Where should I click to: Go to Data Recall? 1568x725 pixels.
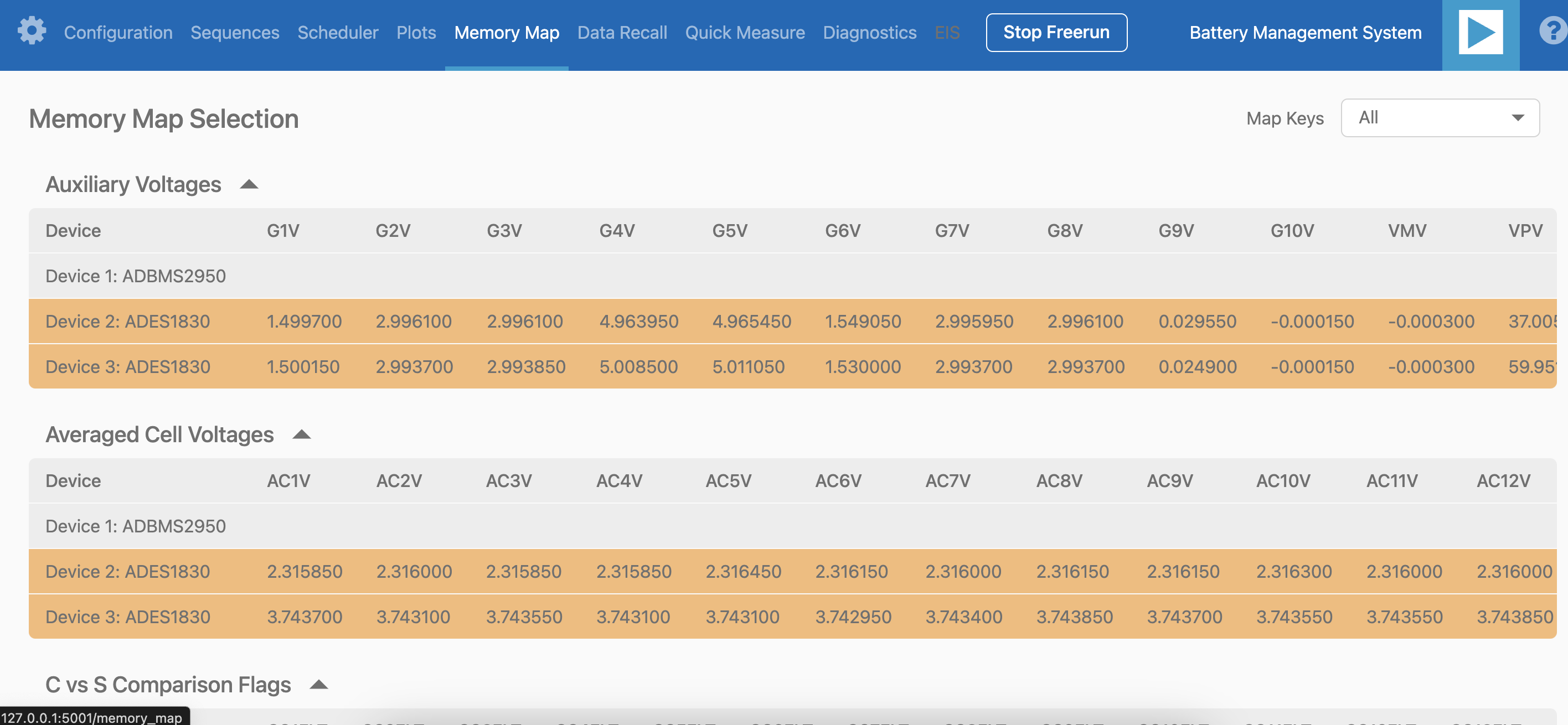[622, 33]
